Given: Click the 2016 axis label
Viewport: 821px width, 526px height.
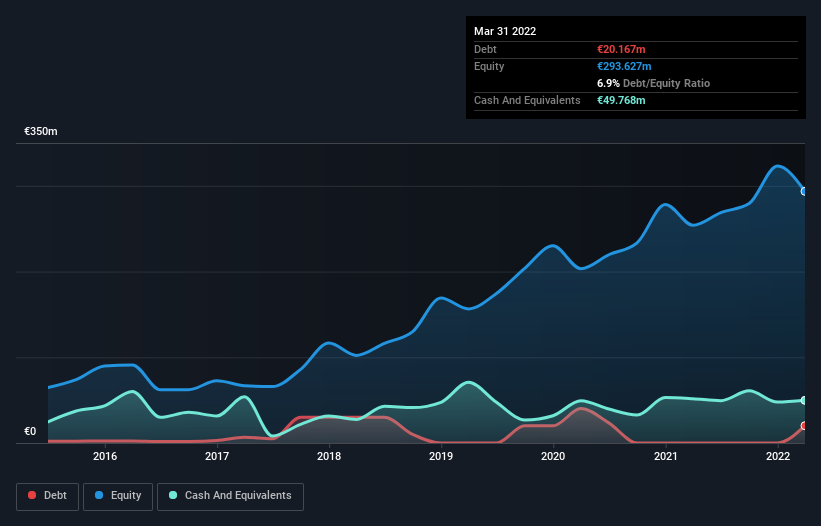Looking at the screenshot, I should pos(105,456).
